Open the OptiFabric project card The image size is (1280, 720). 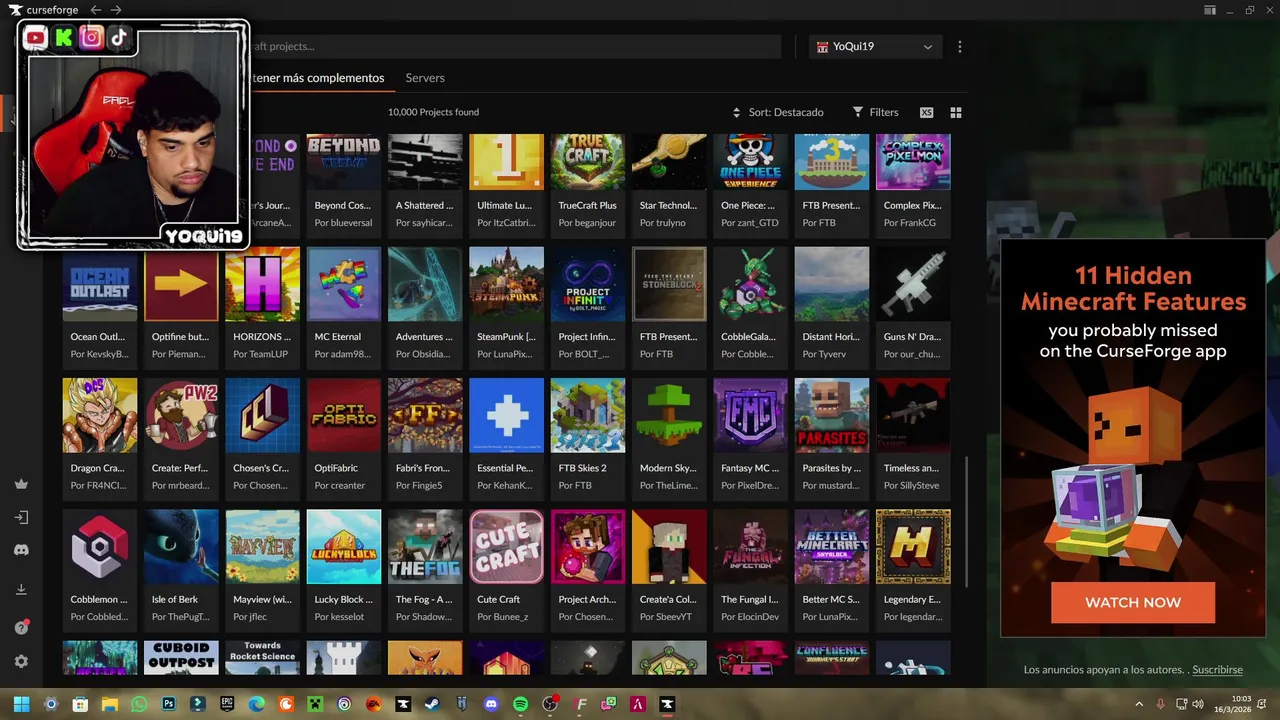click(344, 438)
